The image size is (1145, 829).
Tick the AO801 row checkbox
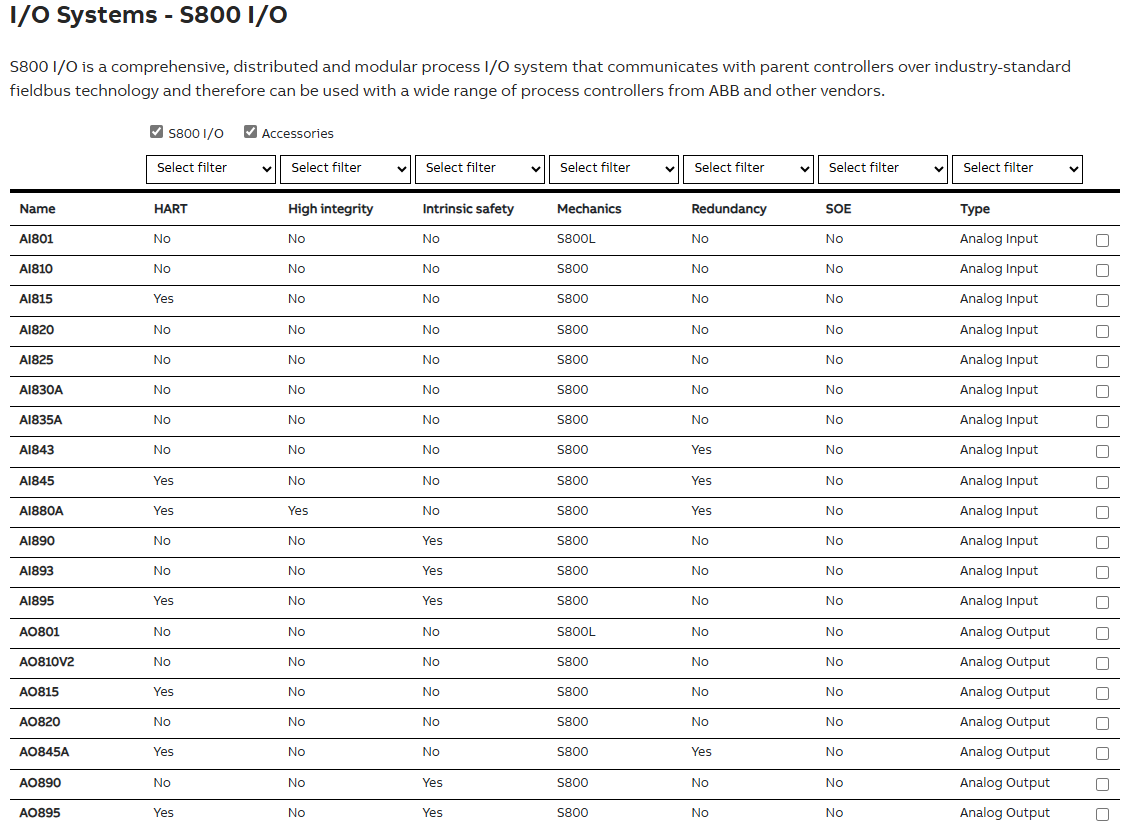point(1103,633)
